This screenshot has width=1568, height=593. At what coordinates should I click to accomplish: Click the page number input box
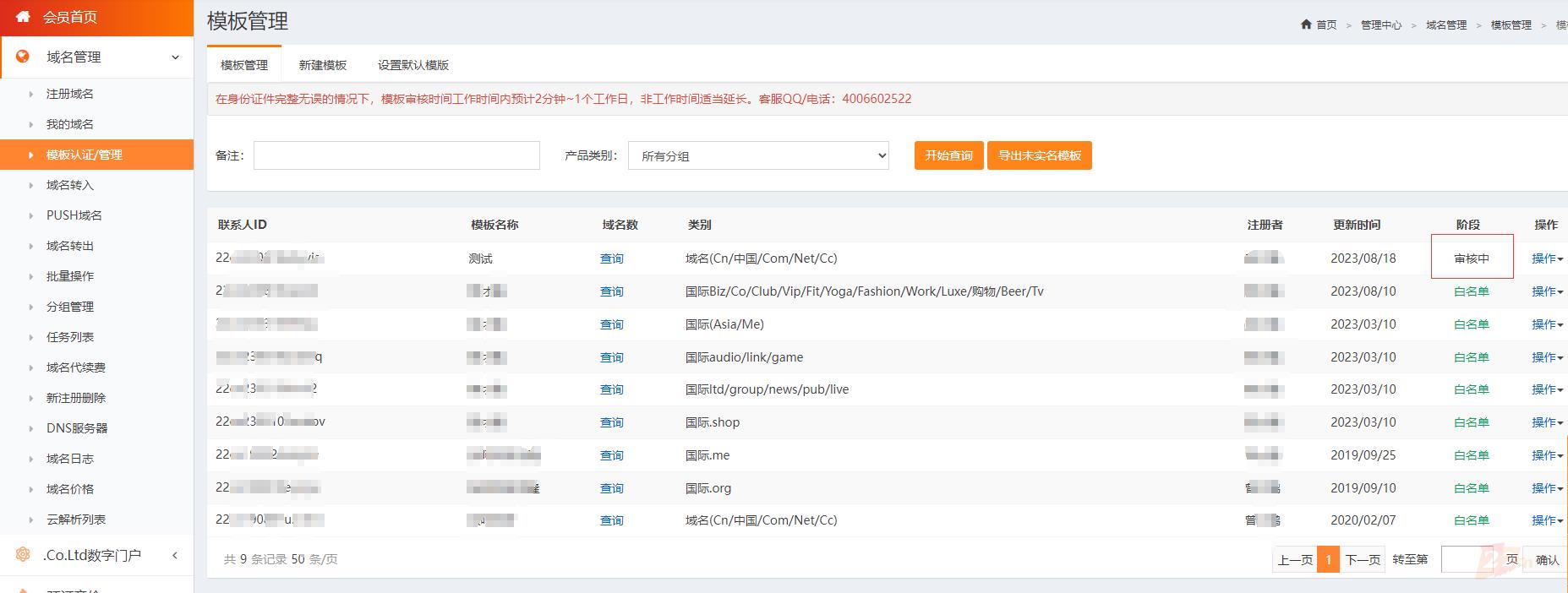coord(1467,559)
